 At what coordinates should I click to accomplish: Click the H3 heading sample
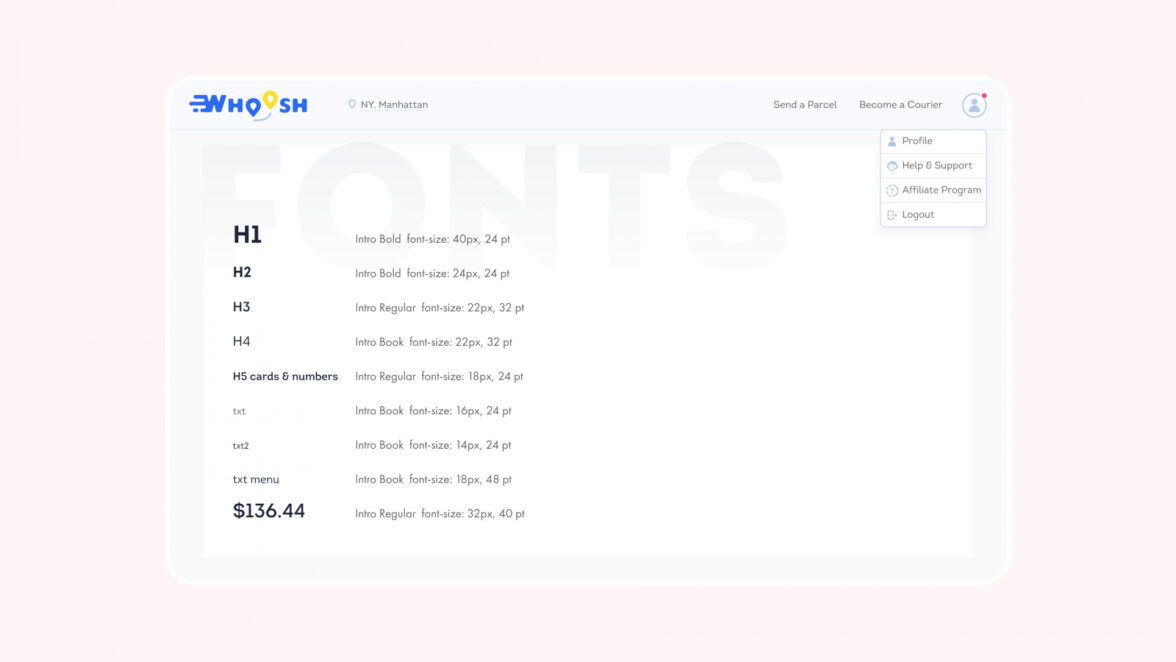[241, 307]
